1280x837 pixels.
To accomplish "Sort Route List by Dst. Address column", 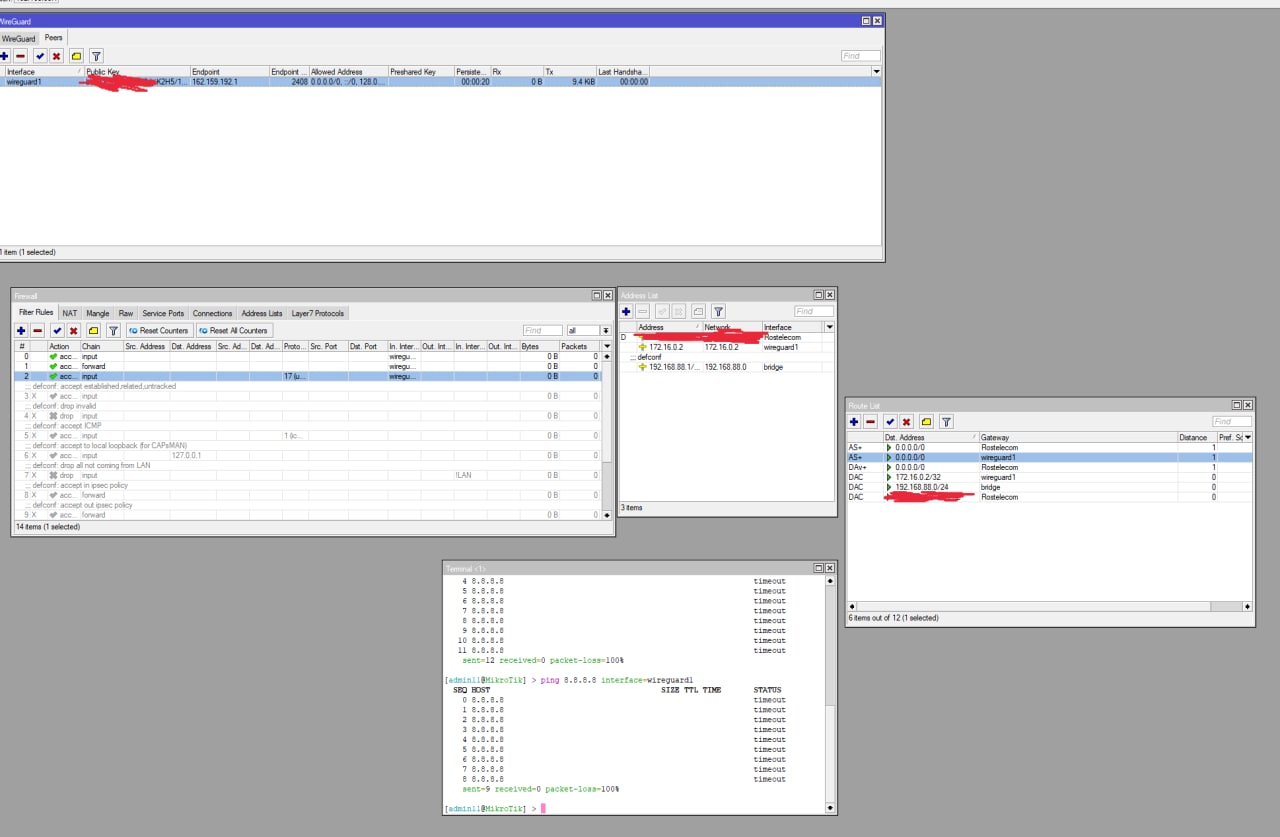I will click(x=930, y=437).
